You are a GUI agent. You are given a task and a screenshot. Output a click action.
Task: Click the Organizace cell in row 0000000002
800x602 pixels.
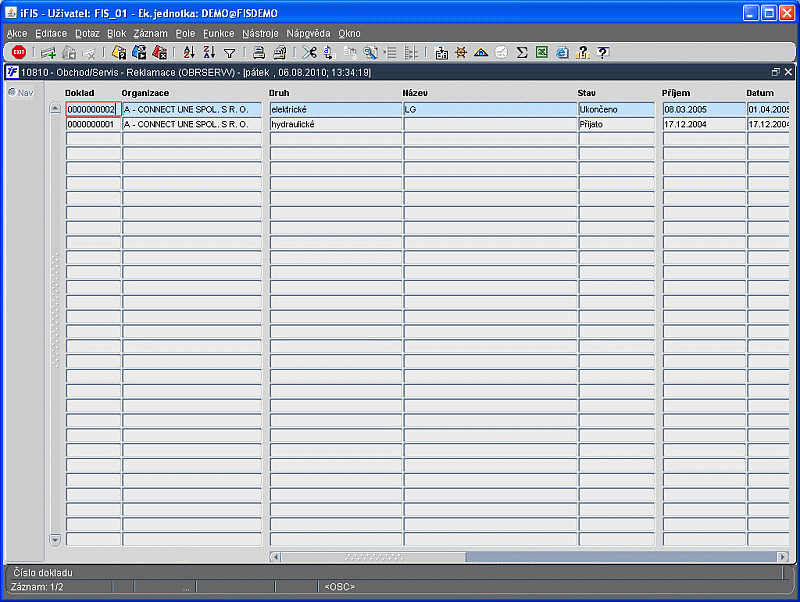pos(192,109)
